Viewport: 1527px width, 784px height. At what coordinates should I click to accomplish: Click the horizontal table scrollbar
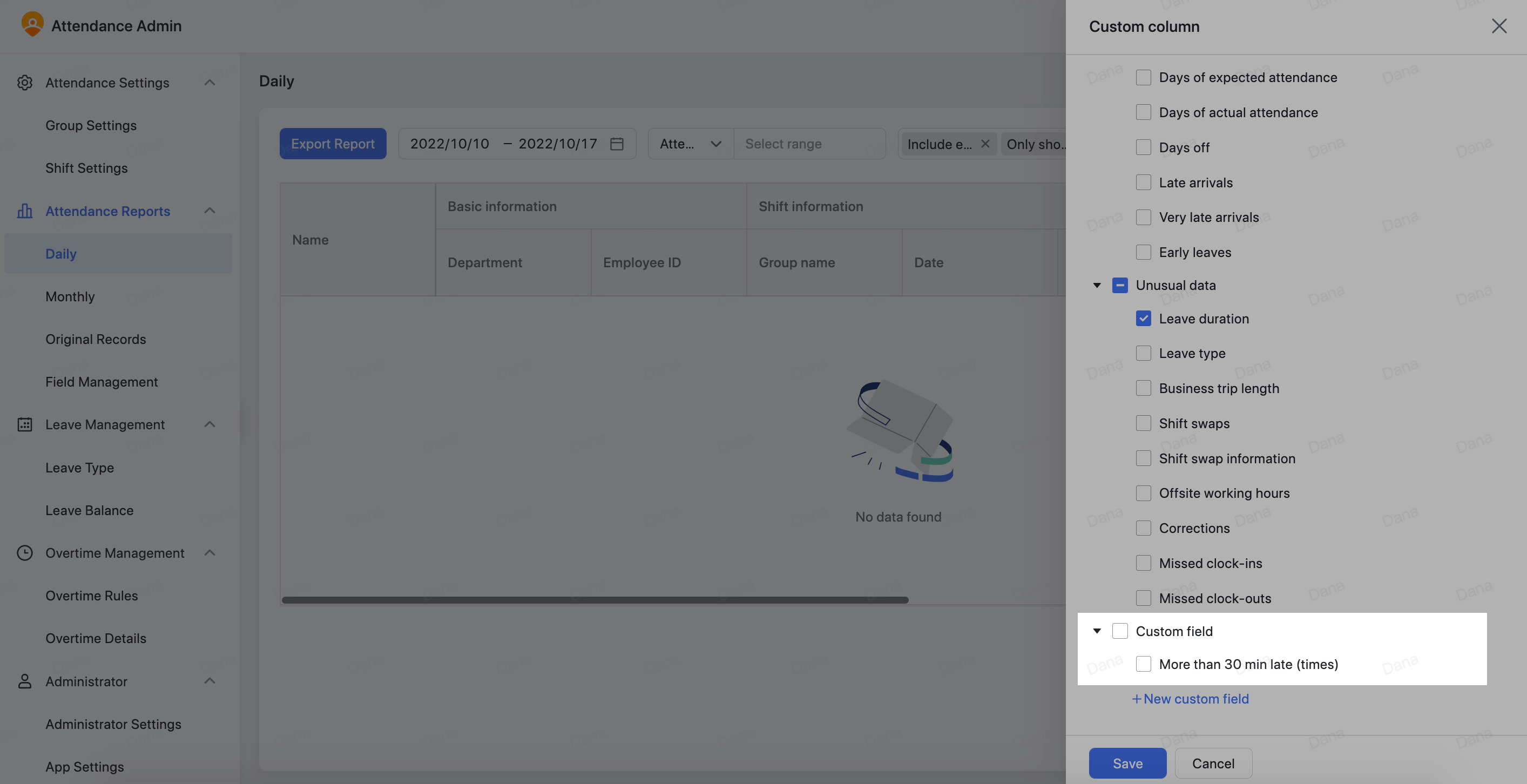click(595, 600)
